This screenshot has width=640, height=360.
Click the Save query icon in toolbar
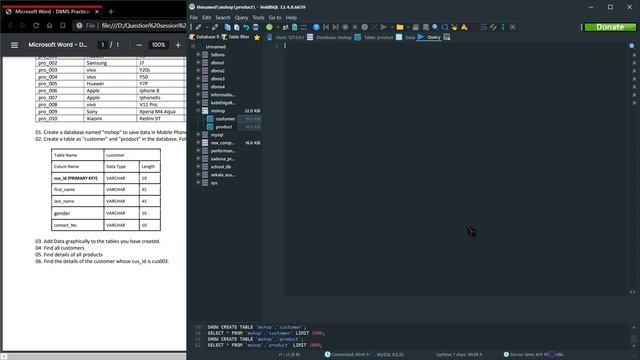click(x=416, y=27)
